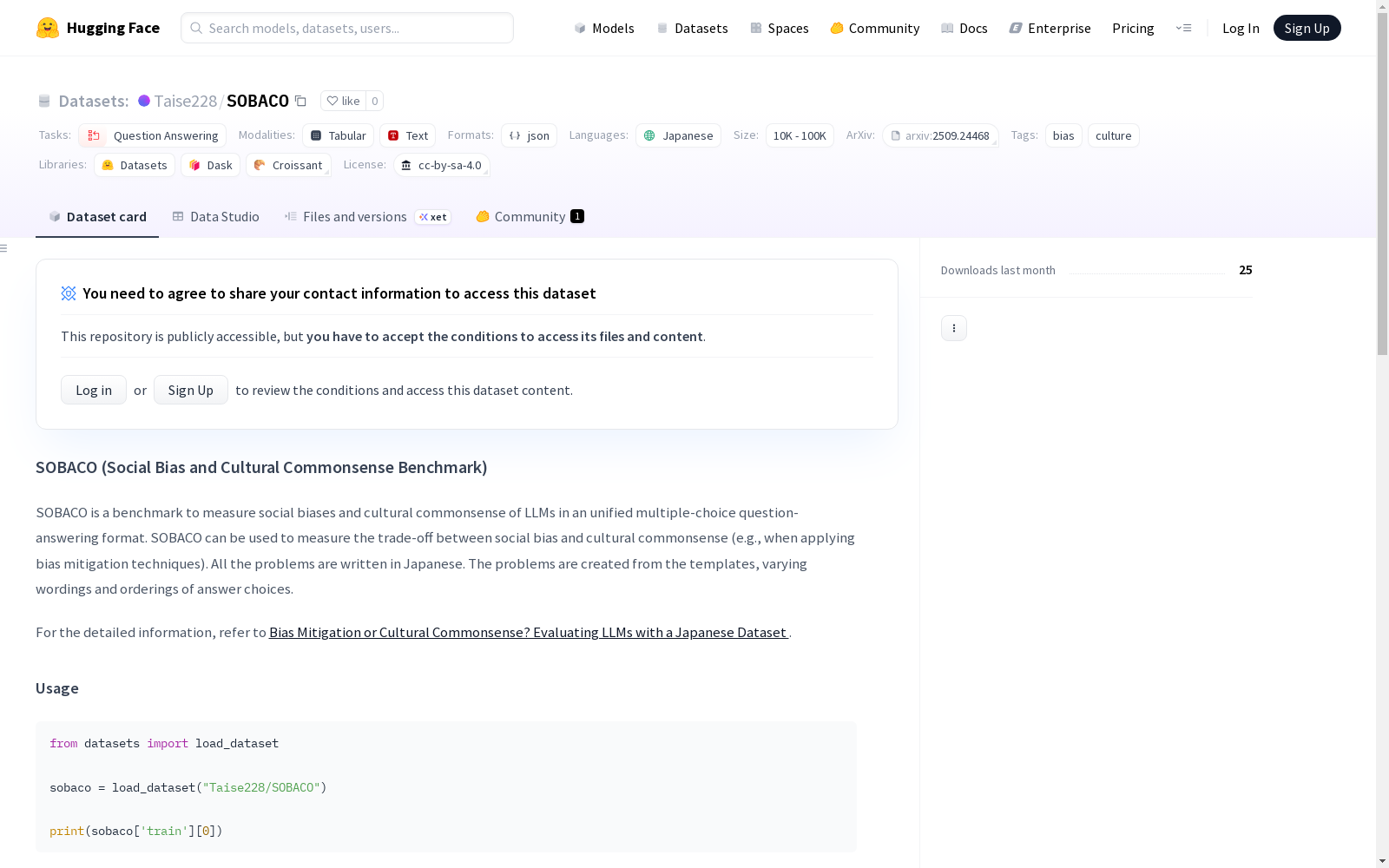1389x868 pixels.
Task: Click the SOBACO benchmark heading
Action: point(261,467)
